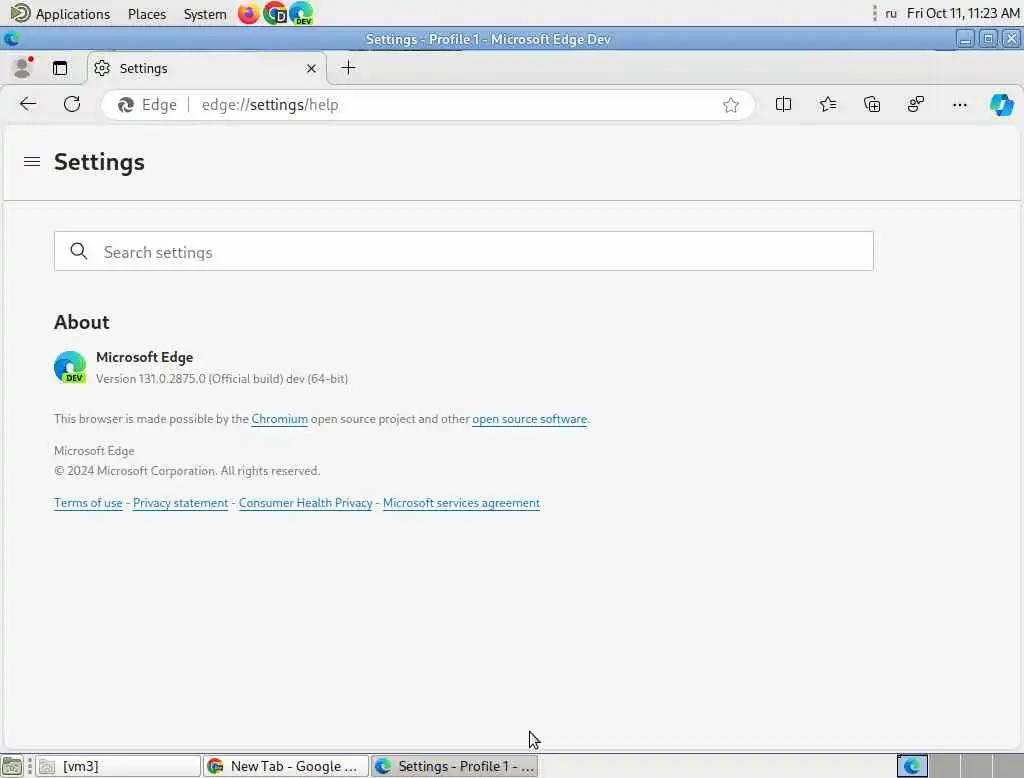Viewport: 1024px width, 778px height.
Task: Click the Search settings input field
Action: click(x=464, y=251)
